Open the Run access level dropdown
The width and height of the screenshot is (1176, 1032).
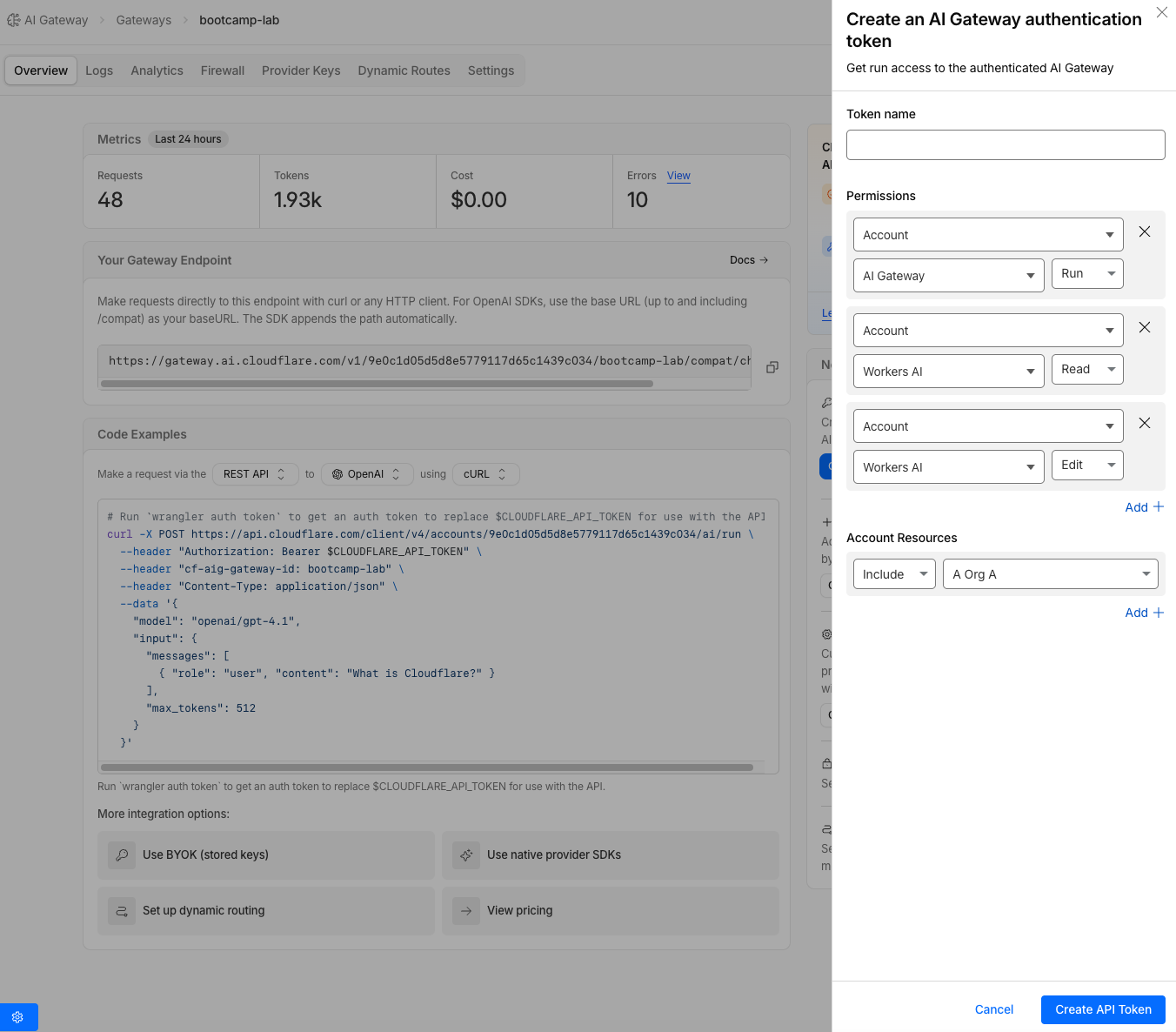point(1087,273)
